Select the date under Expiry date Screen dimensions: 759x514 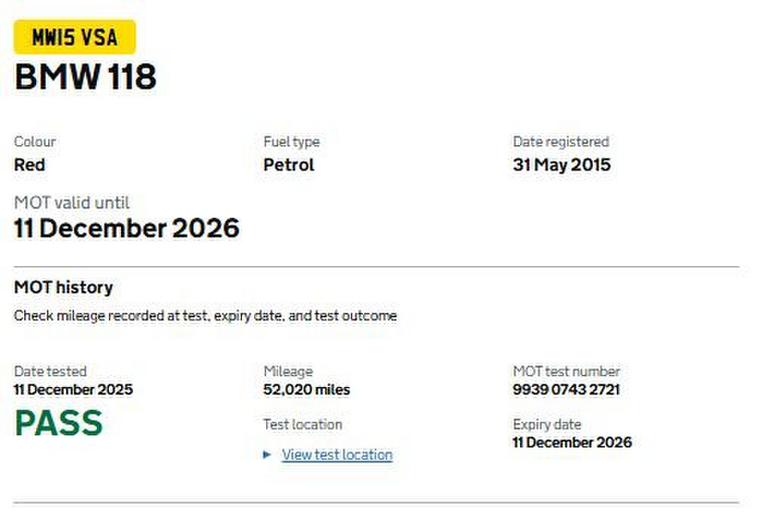[572, 442]
